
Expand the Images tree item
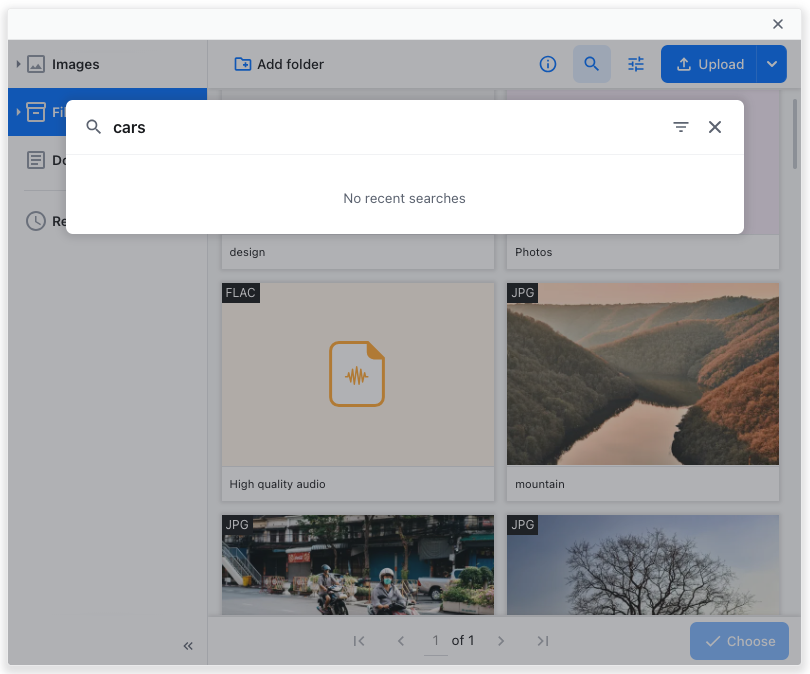click(20, 64)
